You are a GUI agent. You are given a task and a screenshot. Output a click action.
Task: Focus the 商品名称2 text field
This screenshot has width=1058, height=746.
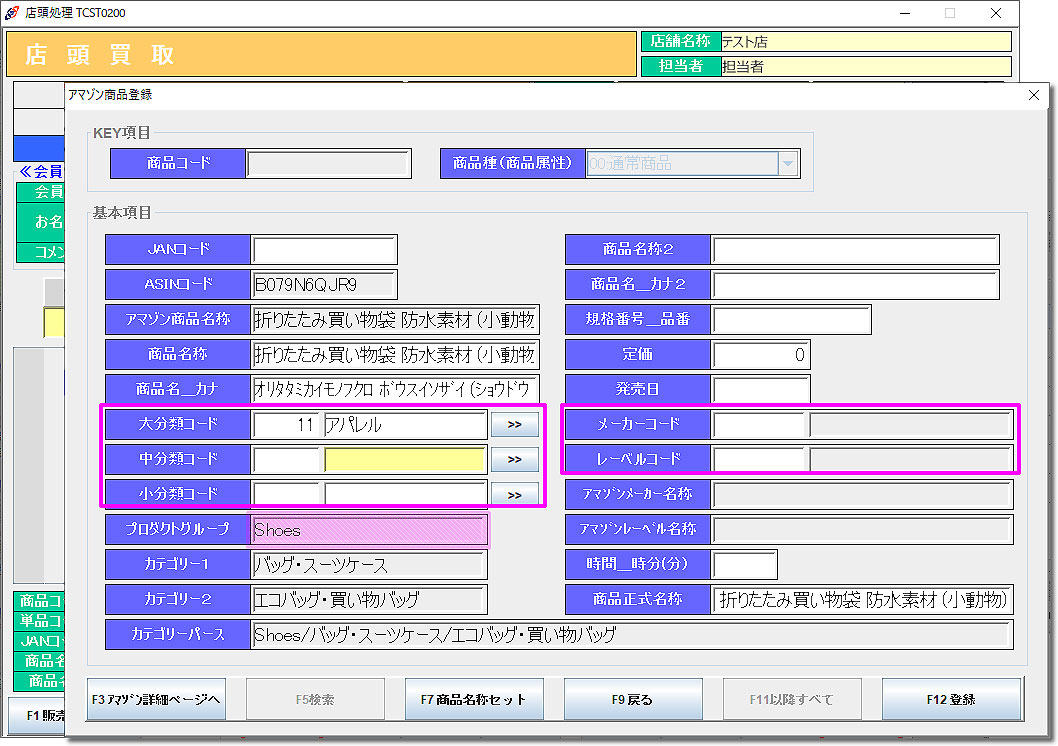click(855, 250)
